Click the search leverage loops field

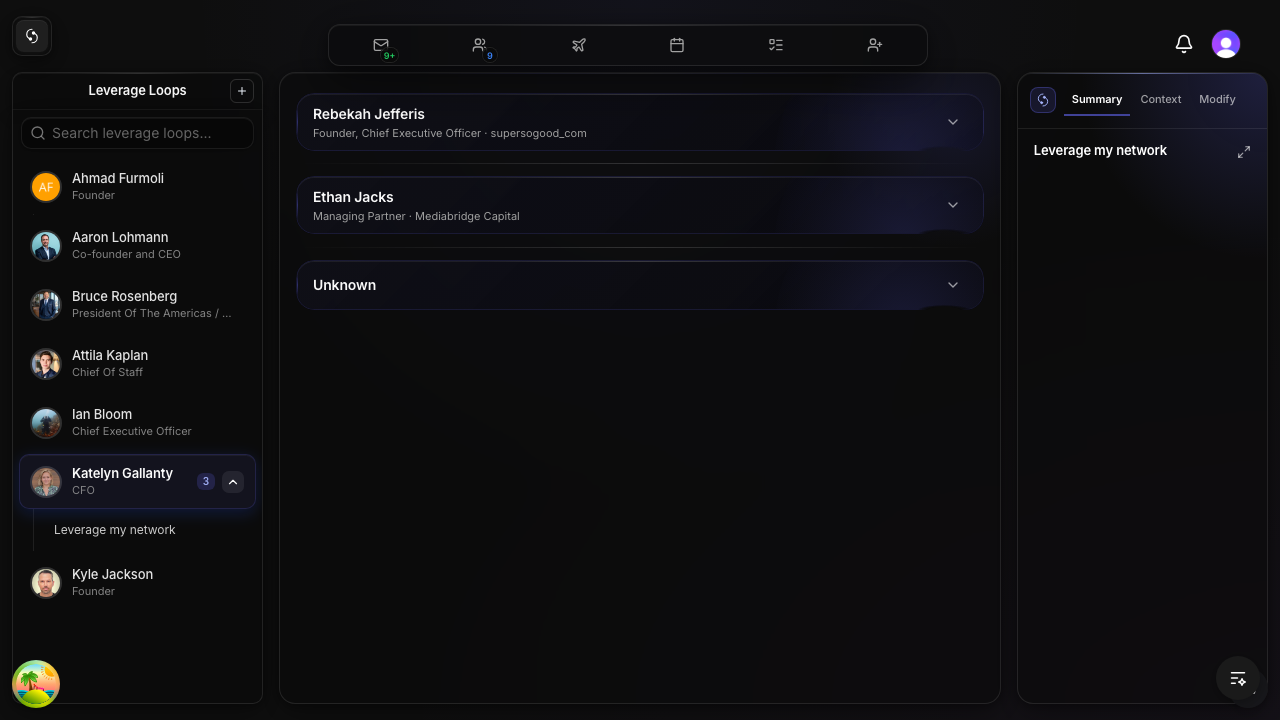click(x=137, y=132)
